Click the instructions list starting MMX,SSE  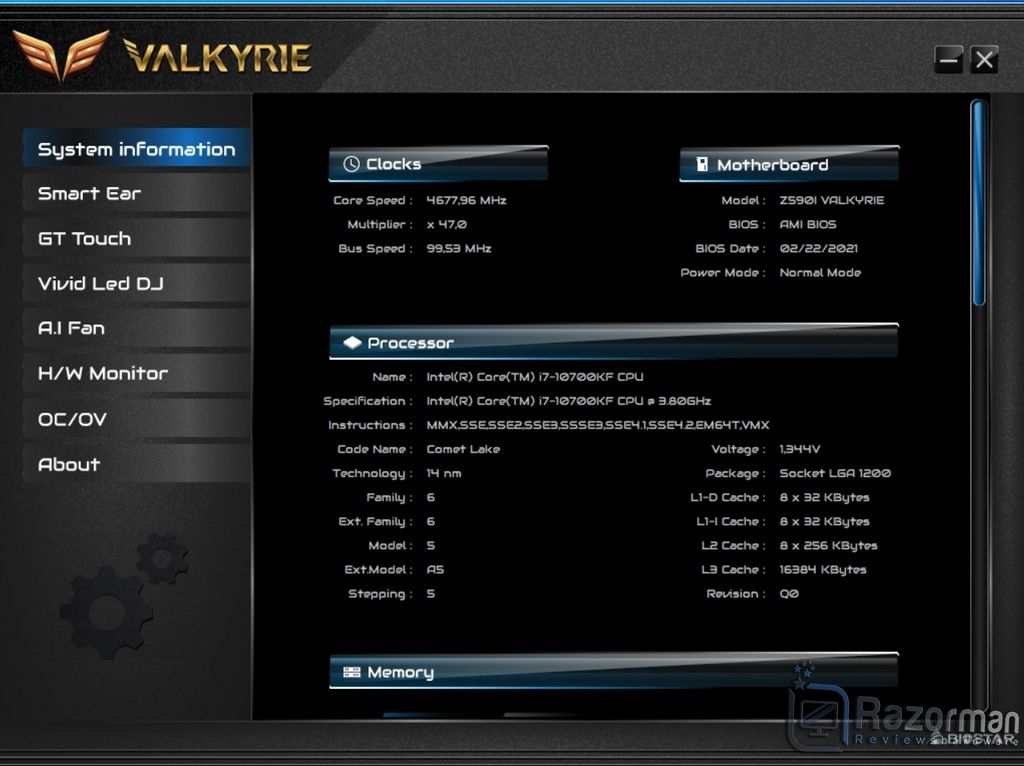(598, 425)
